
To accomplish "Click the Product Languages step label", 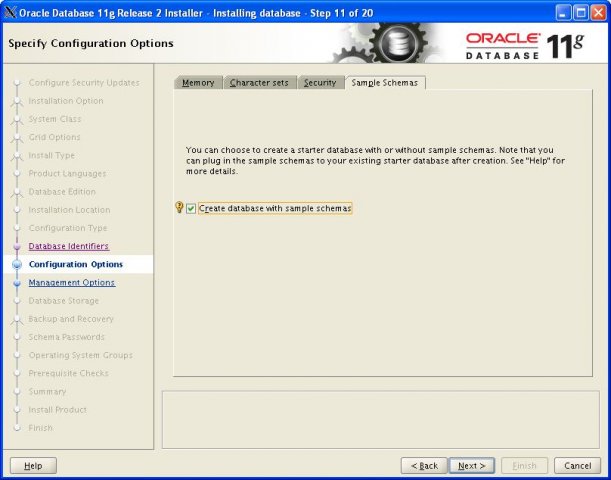I will (x=67, y=173).
